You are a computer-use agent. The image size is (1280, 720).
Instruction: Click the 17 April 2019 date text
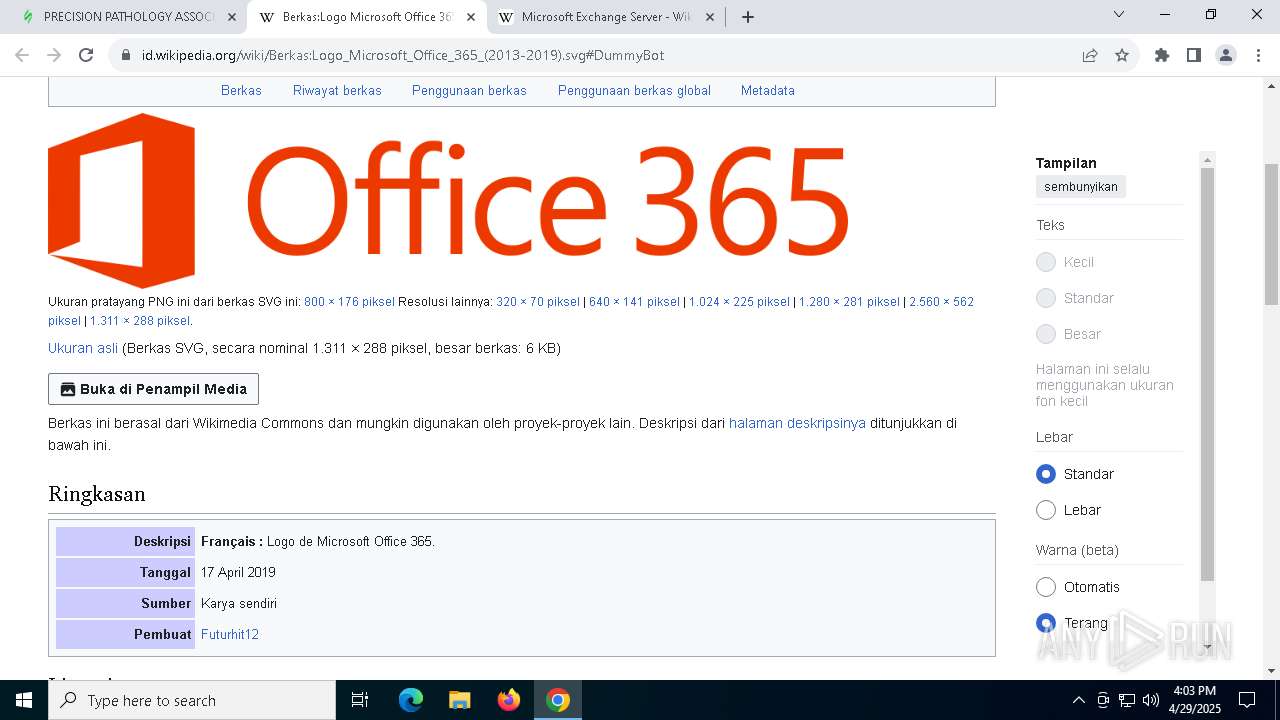tap(238, 572)
